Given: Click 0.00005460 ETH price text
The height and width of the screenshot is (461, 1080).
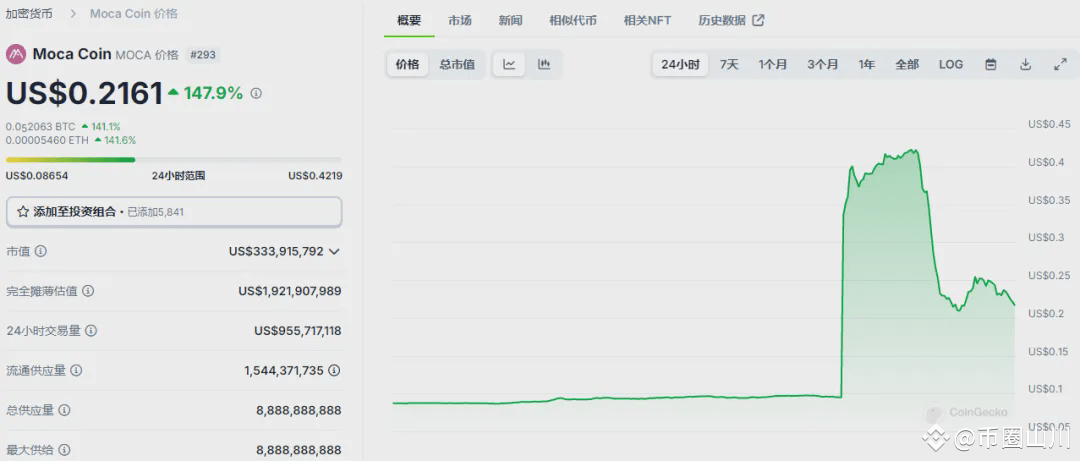Looking at the screenshot, I should pos(47,140).
